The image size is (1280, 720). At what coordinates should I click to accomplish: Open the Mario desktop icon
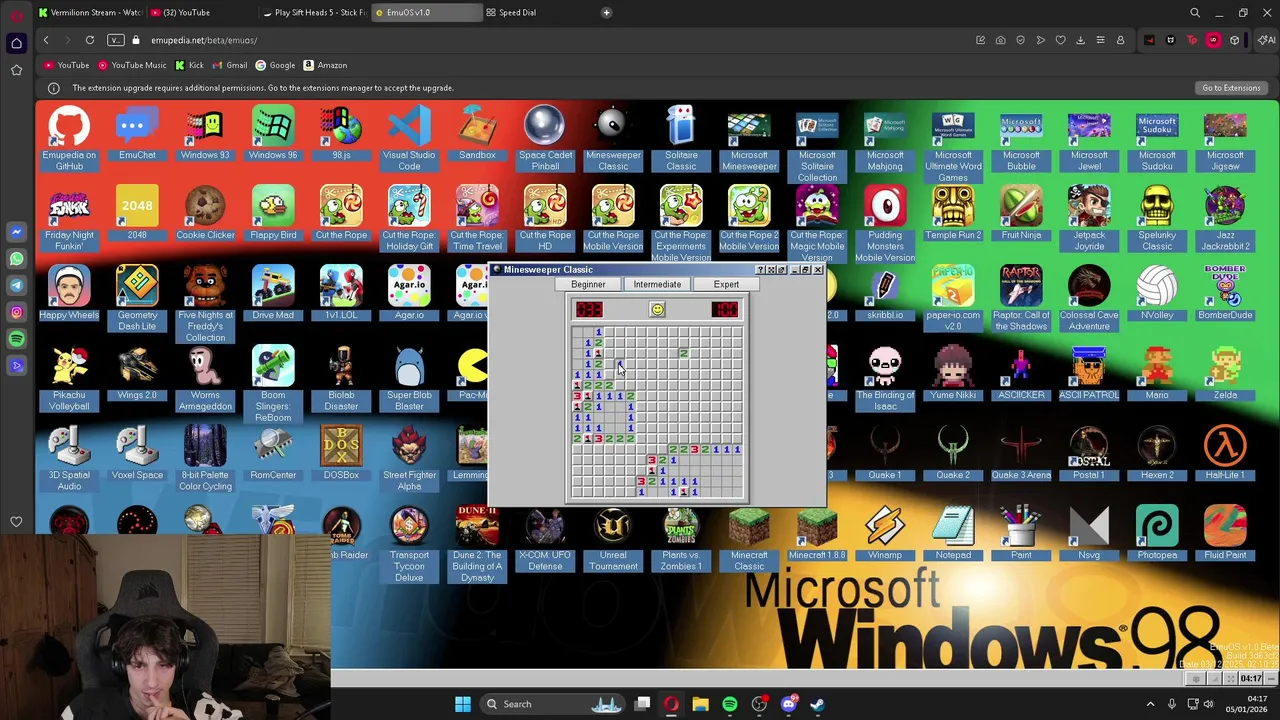(1157, 373)
